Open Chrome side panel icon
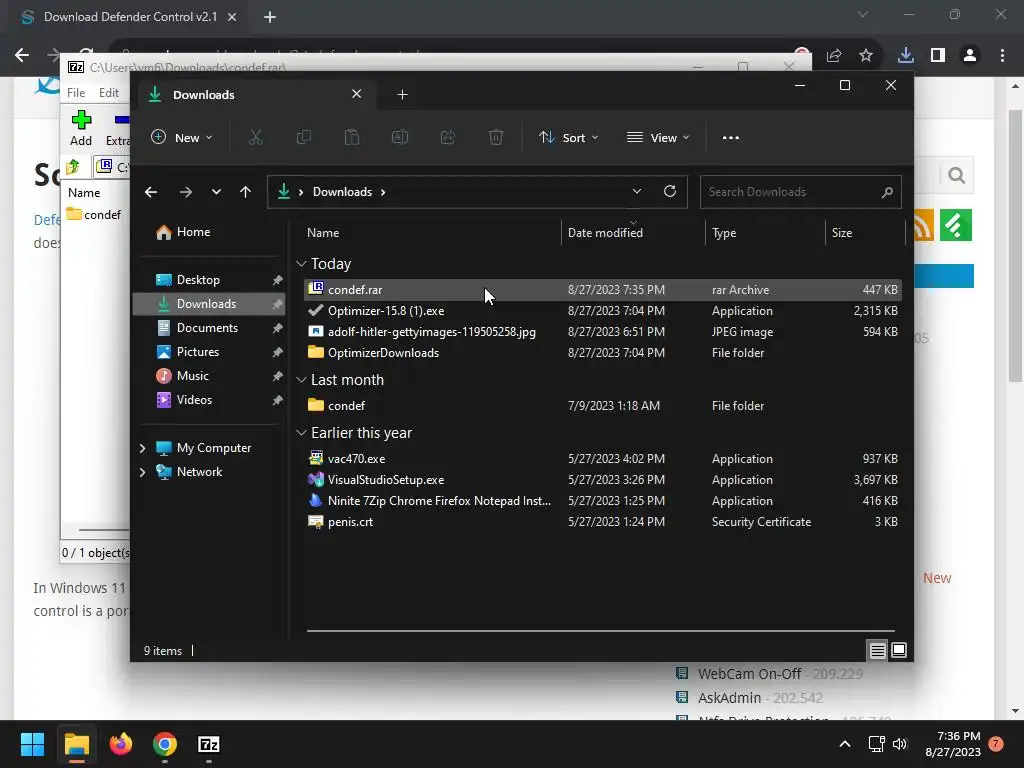 (x=938, y=56)
